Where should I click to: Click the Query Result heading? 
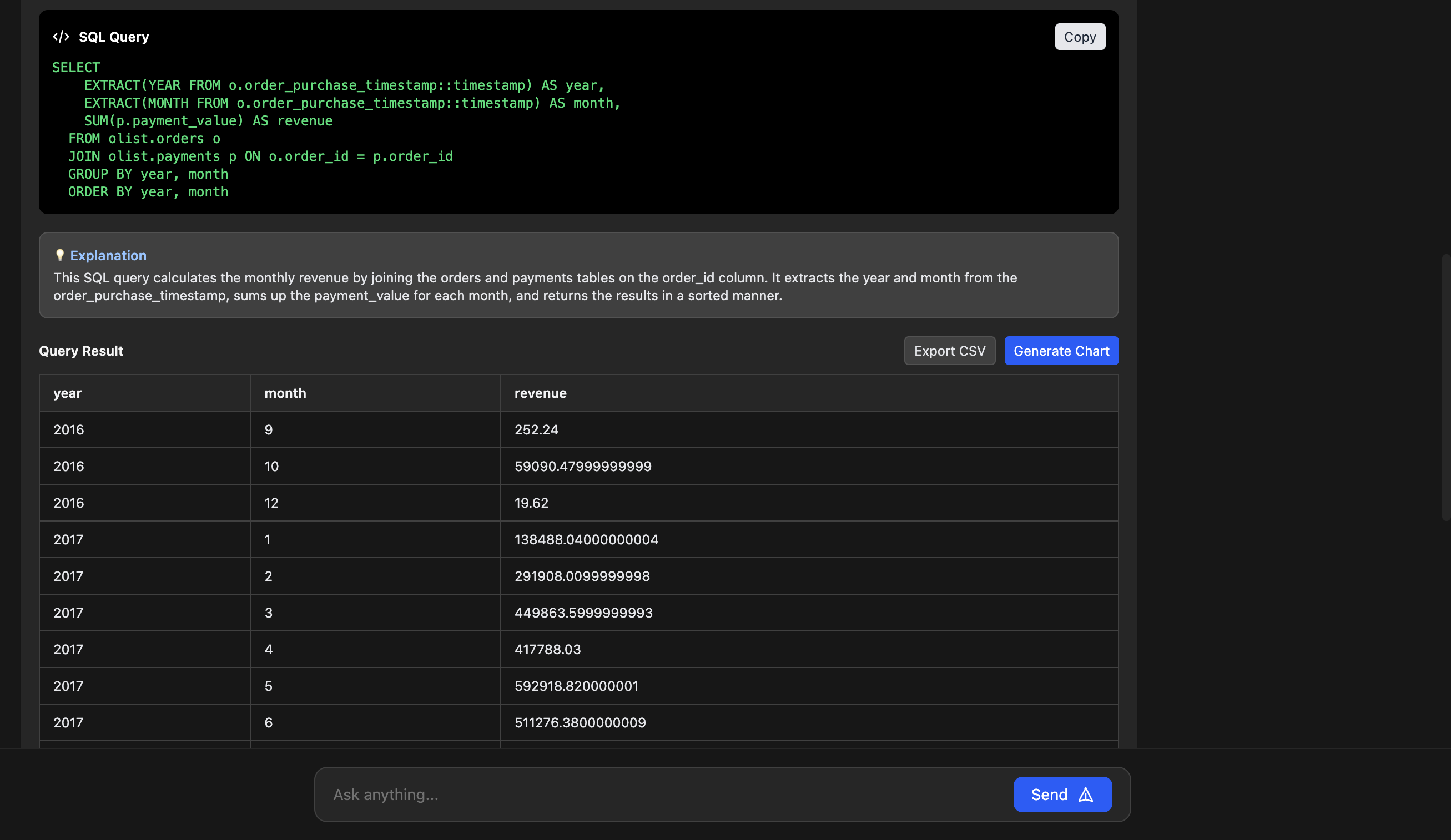coord(81,351)
